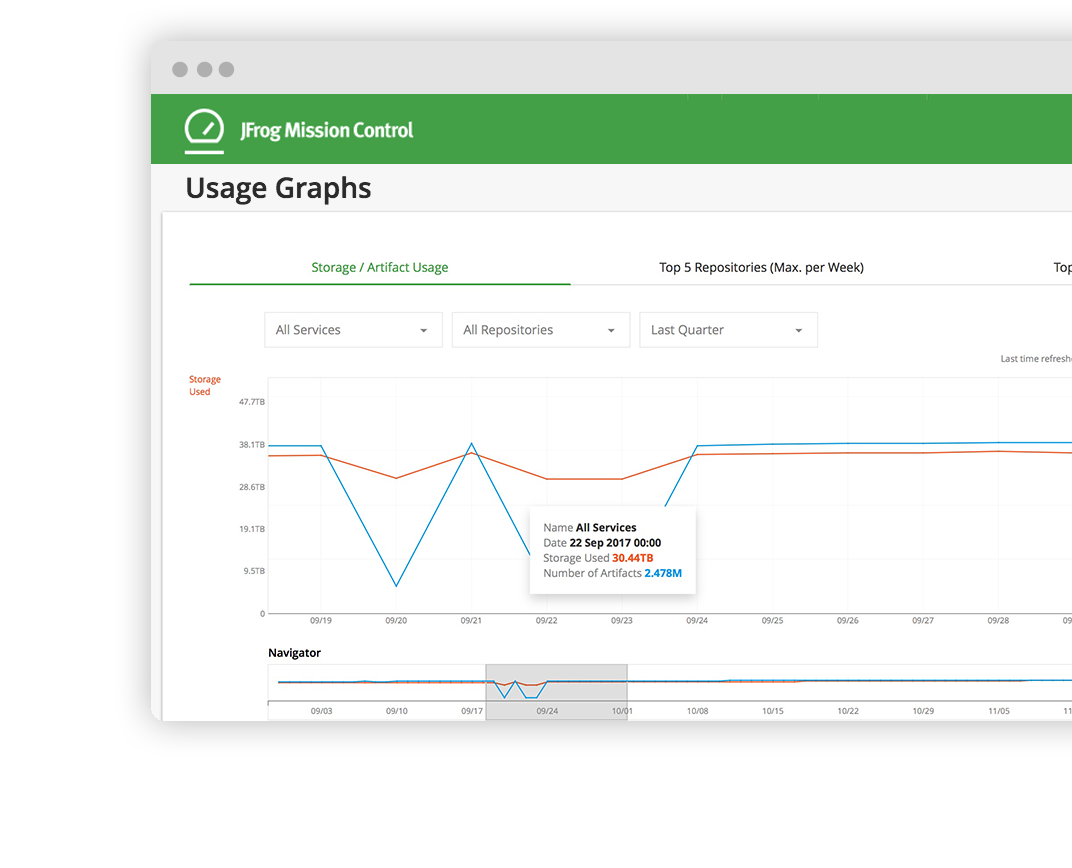Click the Usage Graphs page heading
Screen dimensions: 1072x868
pyautogui.click(x=278, y=189)
